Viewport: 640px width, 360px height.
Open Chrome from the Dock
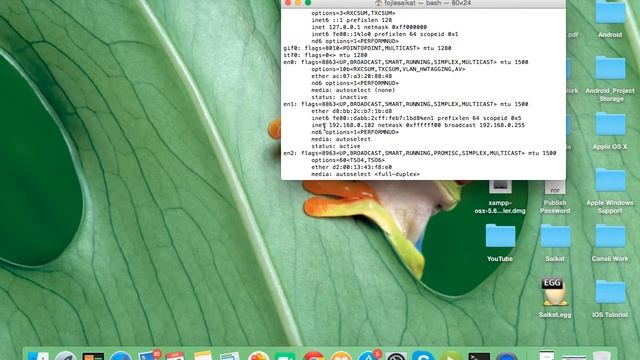(313, 356)
